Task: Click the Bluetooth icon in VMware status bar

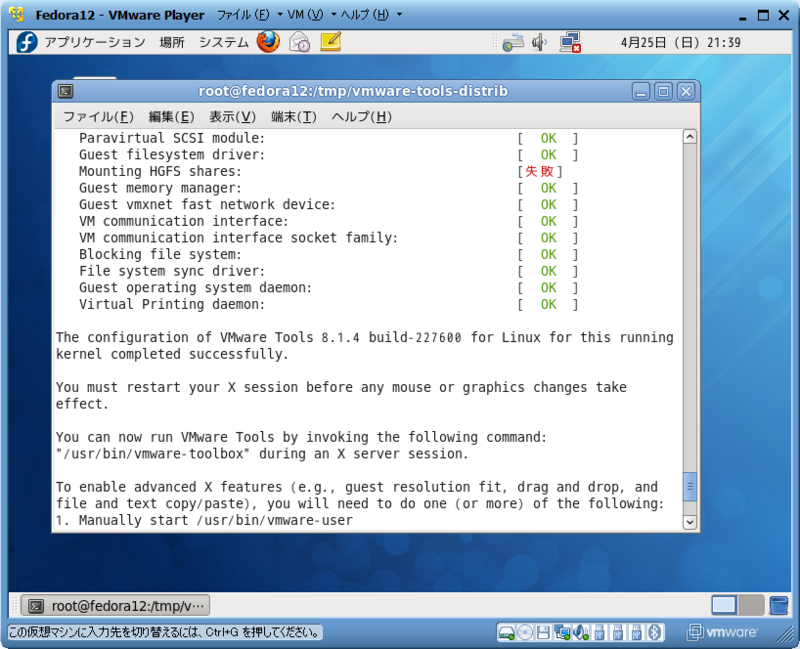Action: coord(655,633)
